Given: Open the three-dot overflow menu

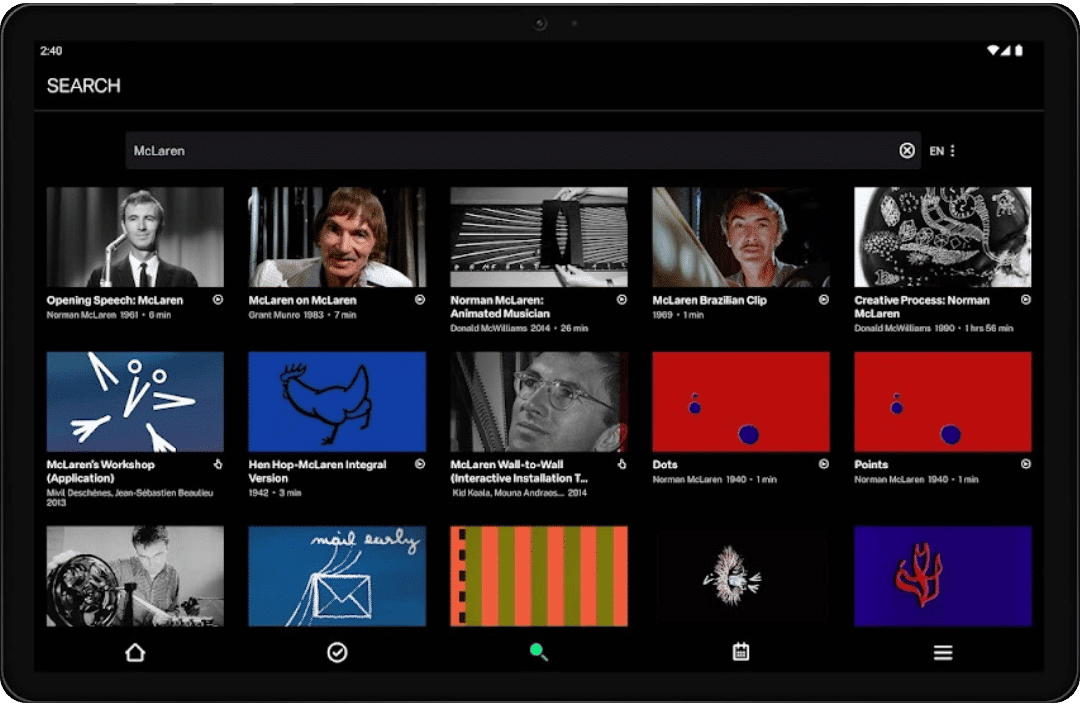Looking at the screenshot, I should pos(951,150).
